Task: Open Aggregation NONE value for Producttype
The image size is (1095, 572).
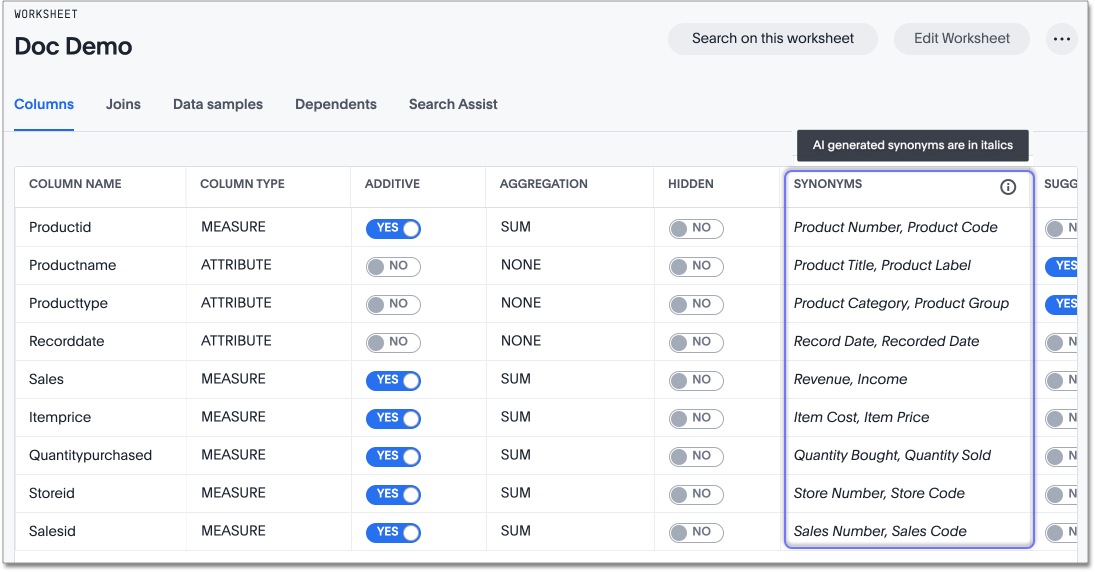Action: point(521,303)
